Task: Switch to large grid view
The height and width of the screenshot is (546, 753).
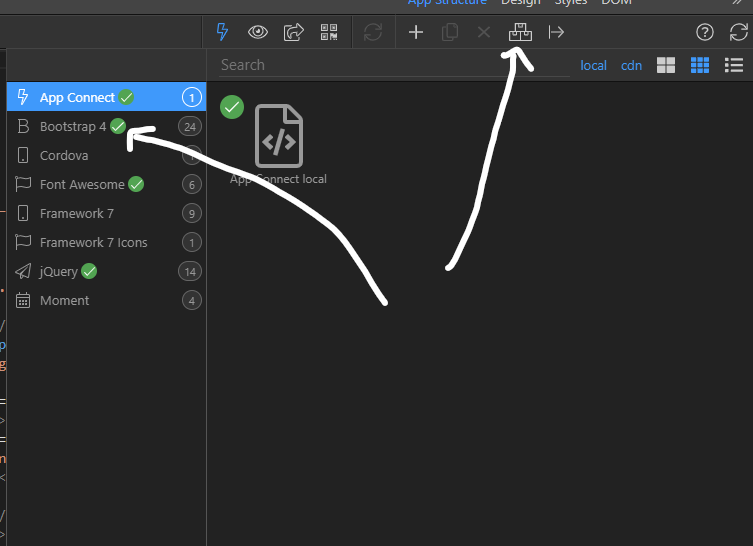Action: pyautogui.click(x=666, y=65)
